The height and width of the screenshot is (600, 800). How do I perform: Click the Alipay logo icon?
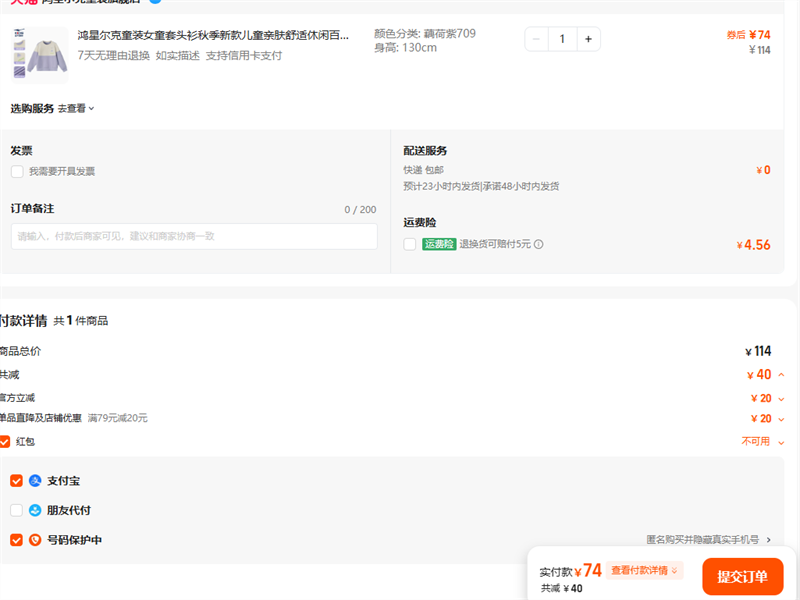tap(35, 481)
